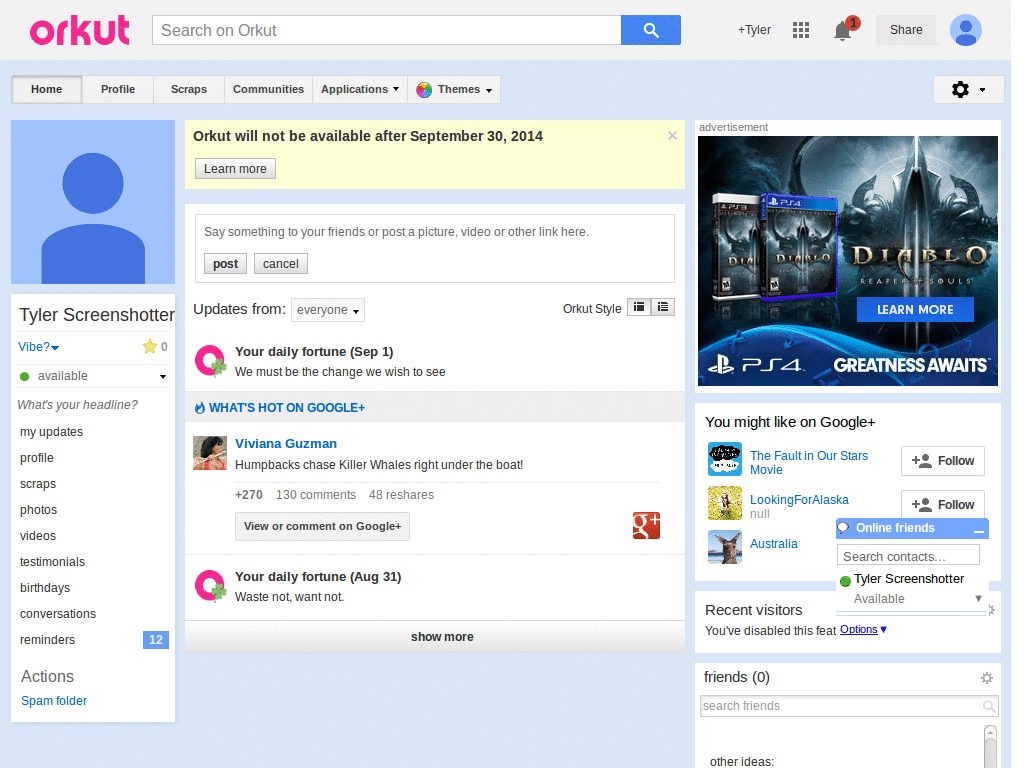This screenshot has width=1024, height=768.
Task: Click the search friends magnifier icon
Action: pyautogui.click(x=989, y=706)
